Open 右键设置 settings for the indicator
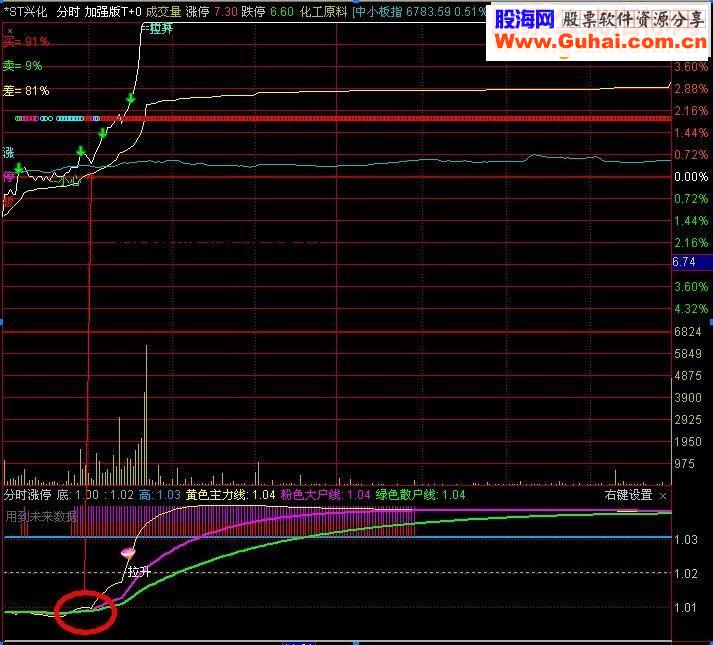 pos(628,495)
